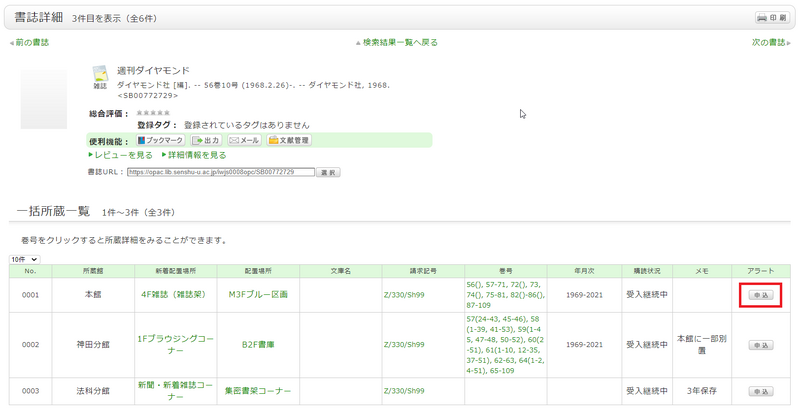Click the 所蔵館 column header
This screenshot has width=800, height=413.
tap(93, 271)
